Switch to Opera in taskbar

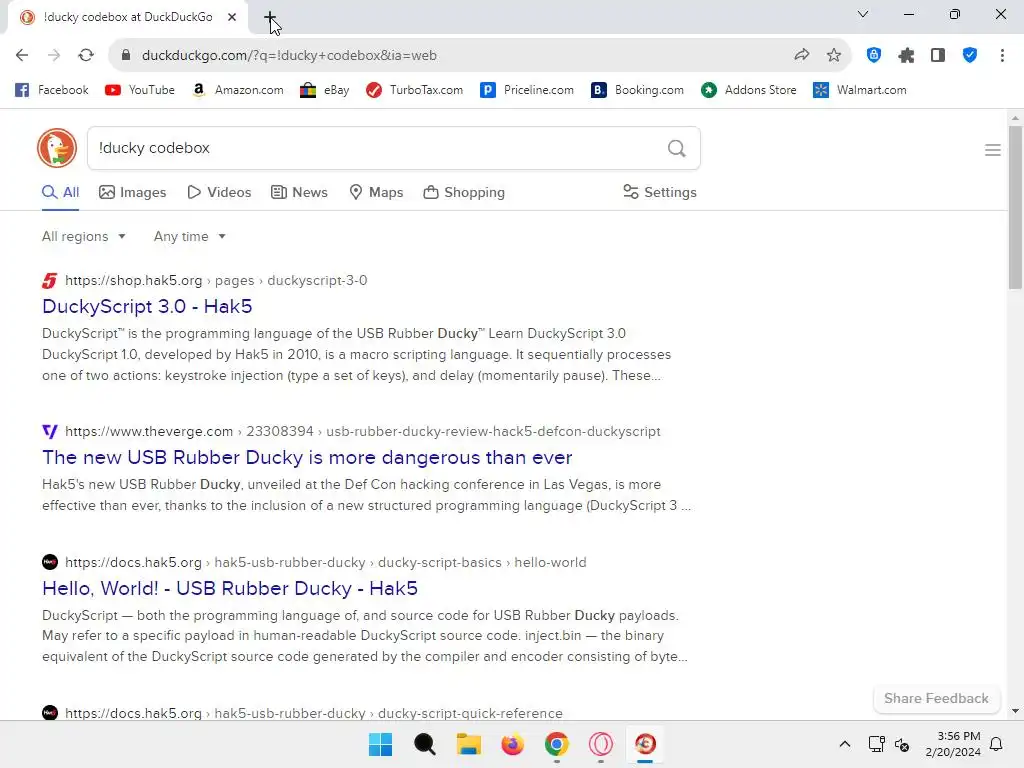pyautogui.click(x=601, y=744)
